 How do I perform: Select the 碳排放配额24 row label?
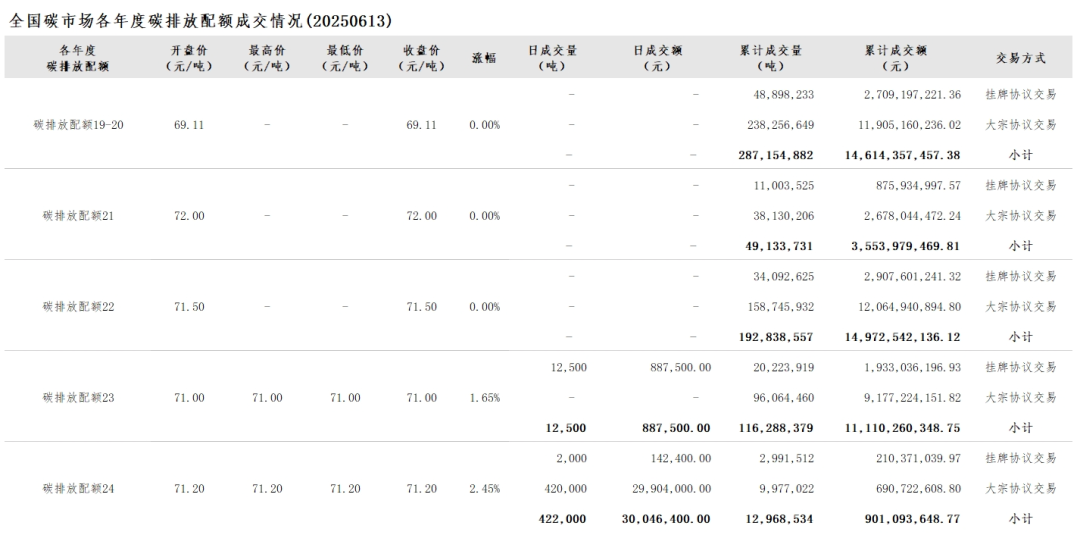click(x=79, y=489)
